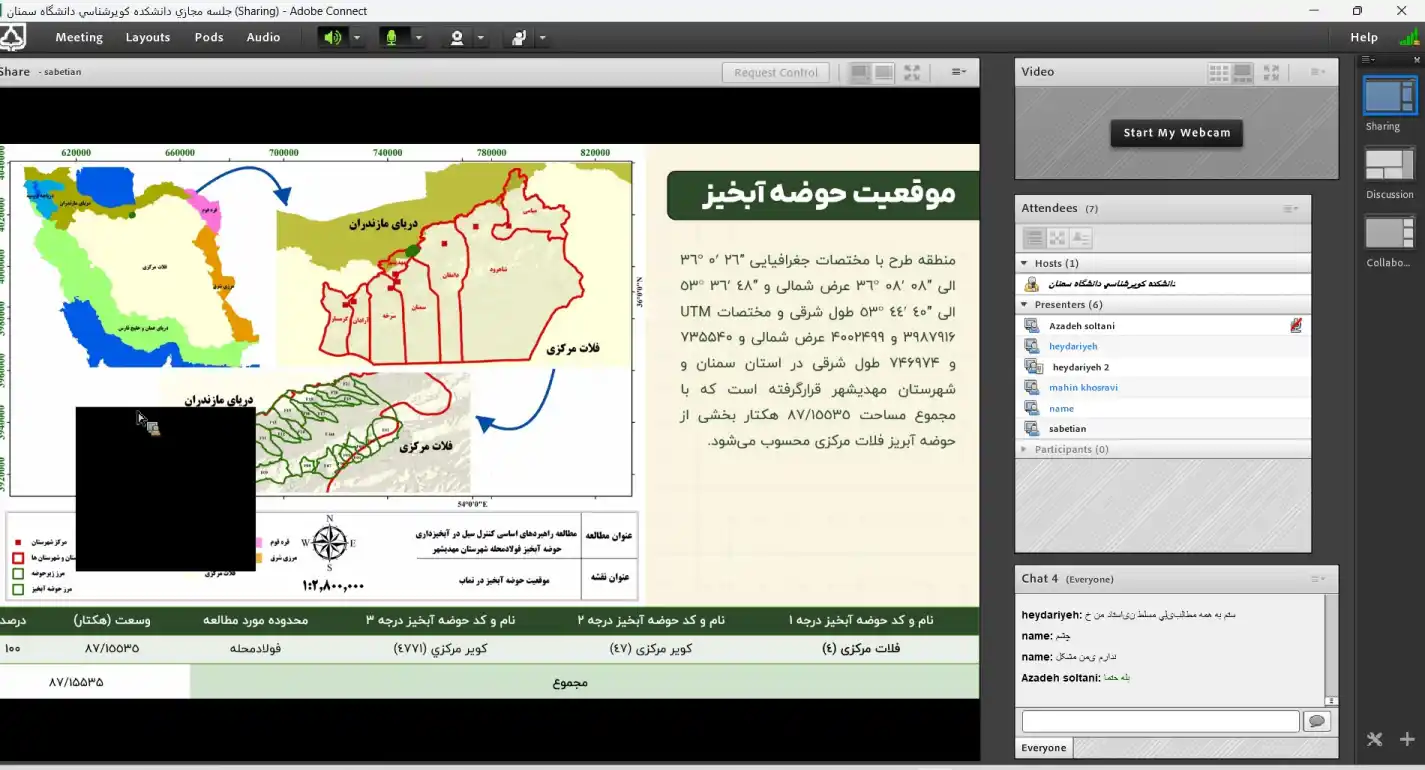
Task: Select attendee heydariyeh 2
Action: coord(1163,367)
